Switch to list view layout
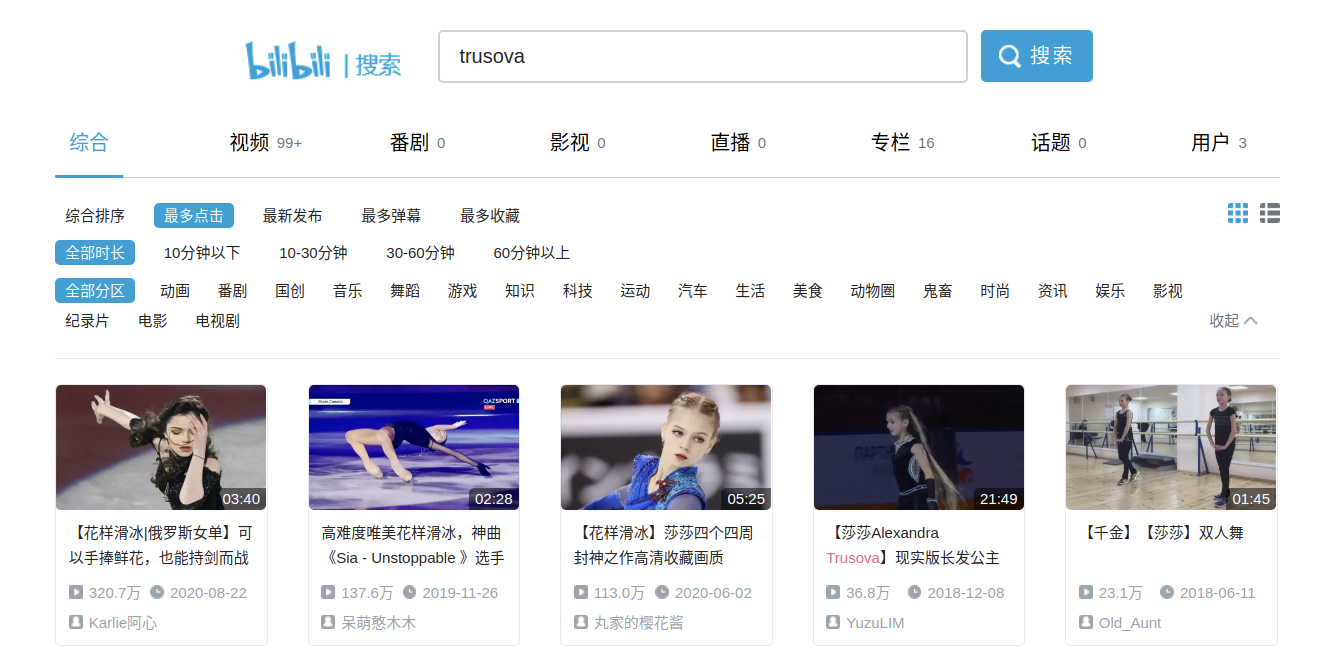The width and height of the screenshot is (1329, 655). click(x=1270, y=213)
